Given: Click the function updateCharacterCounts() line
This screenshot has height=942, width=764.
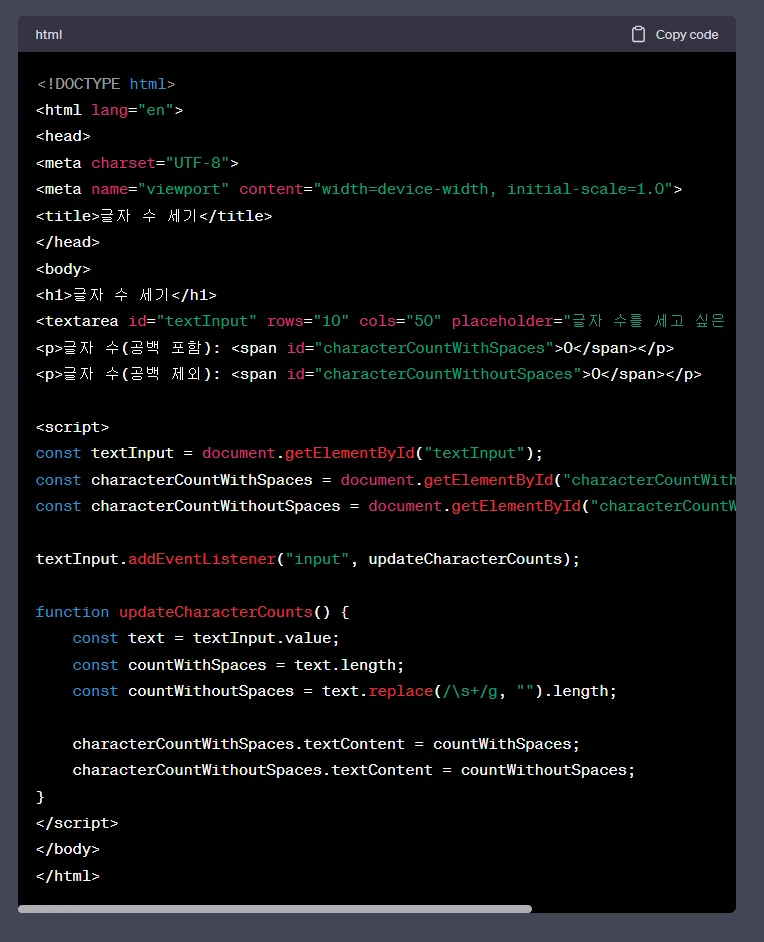Looking at the screenshot, I should coord(192,612).
